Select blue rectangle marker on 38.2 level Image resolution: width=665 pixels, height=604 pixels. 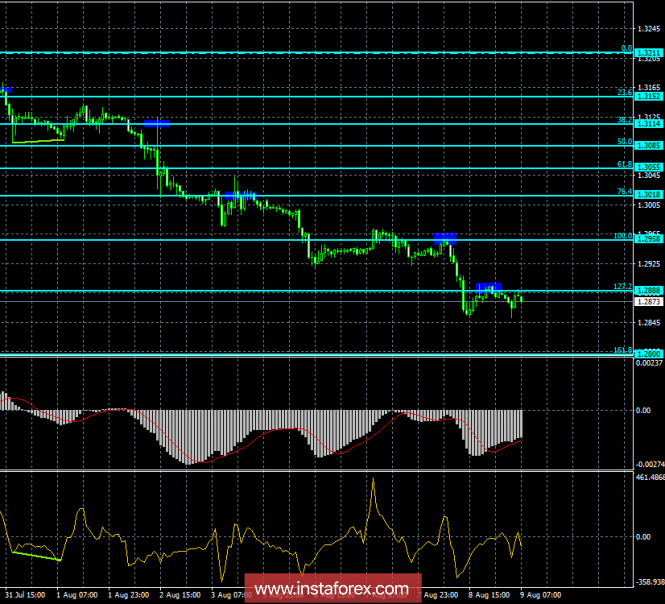(157, 123)
